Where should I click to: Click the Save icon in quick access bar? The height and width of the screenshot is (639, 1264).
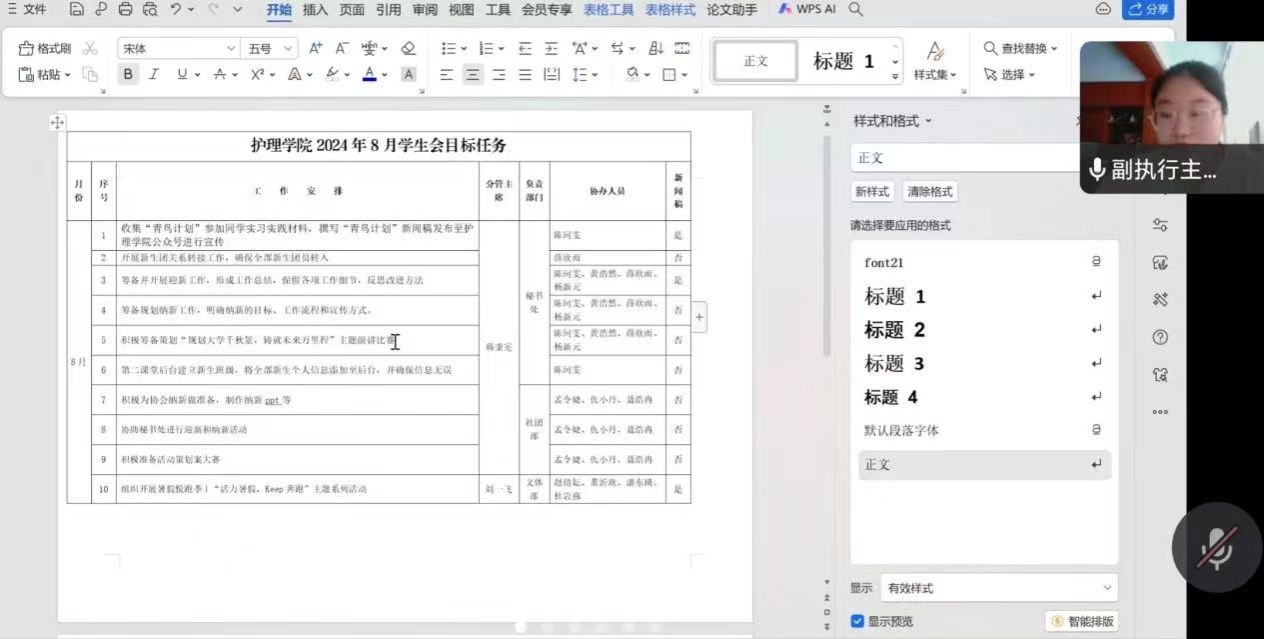77,10
